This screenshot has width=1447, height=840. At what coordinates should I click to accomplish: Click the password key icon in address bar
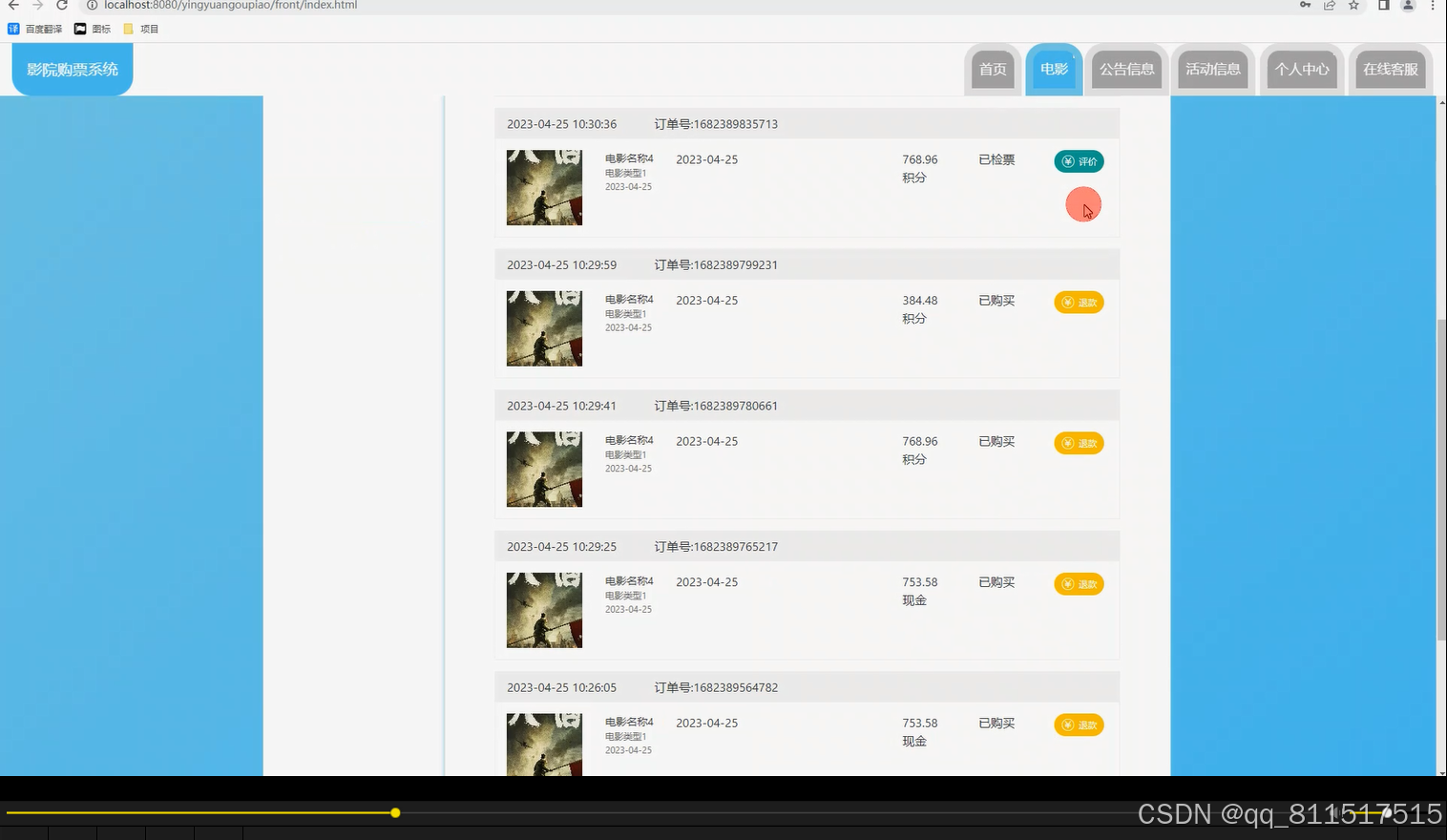[x=1305, y=5]
